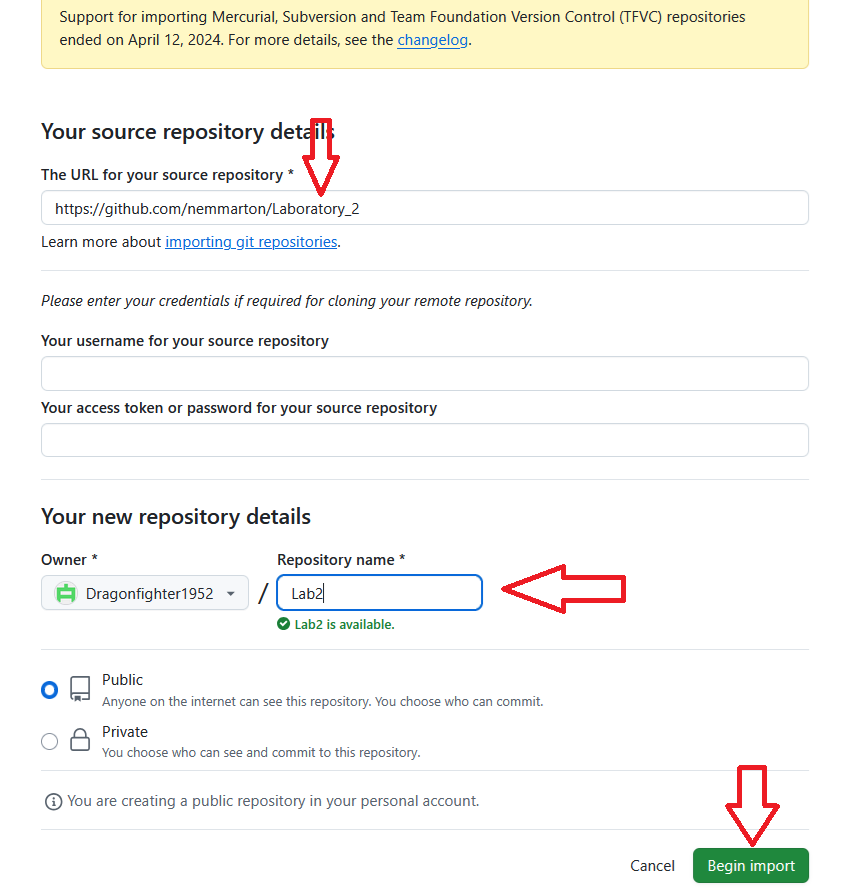The height and width of the screenshot is (894, 844).
Task: Click the source repository username field
Action: click(424, 373)
